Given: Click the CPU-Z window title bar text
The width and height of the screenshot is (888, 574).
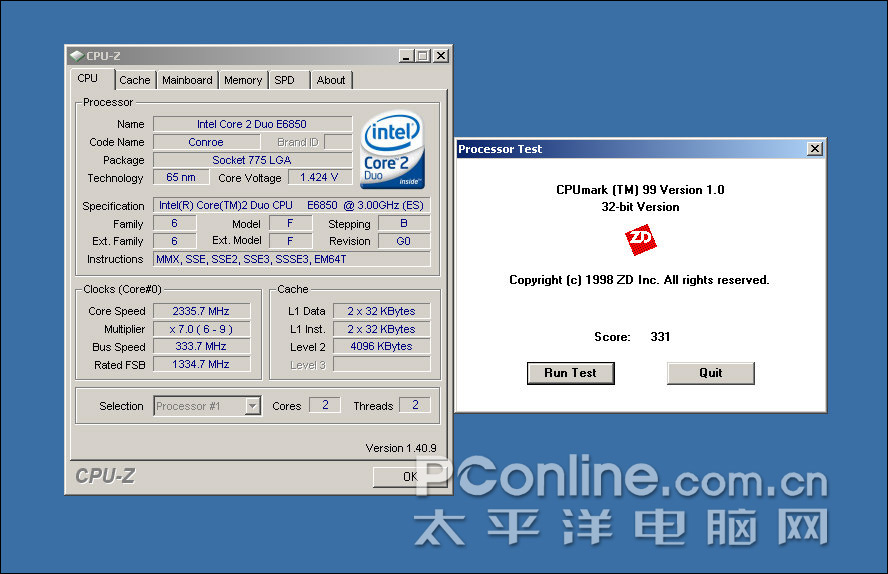Looking at the screenshot, I should point(103,56).
